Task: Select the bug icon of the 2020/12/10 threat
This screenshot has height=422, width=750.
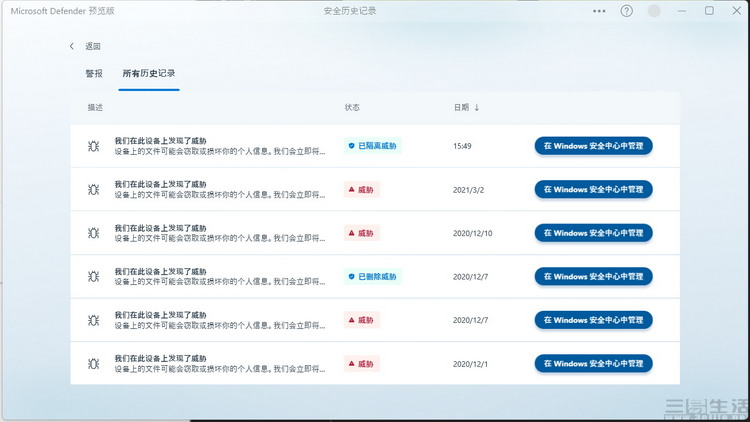Action: [94, 233]
